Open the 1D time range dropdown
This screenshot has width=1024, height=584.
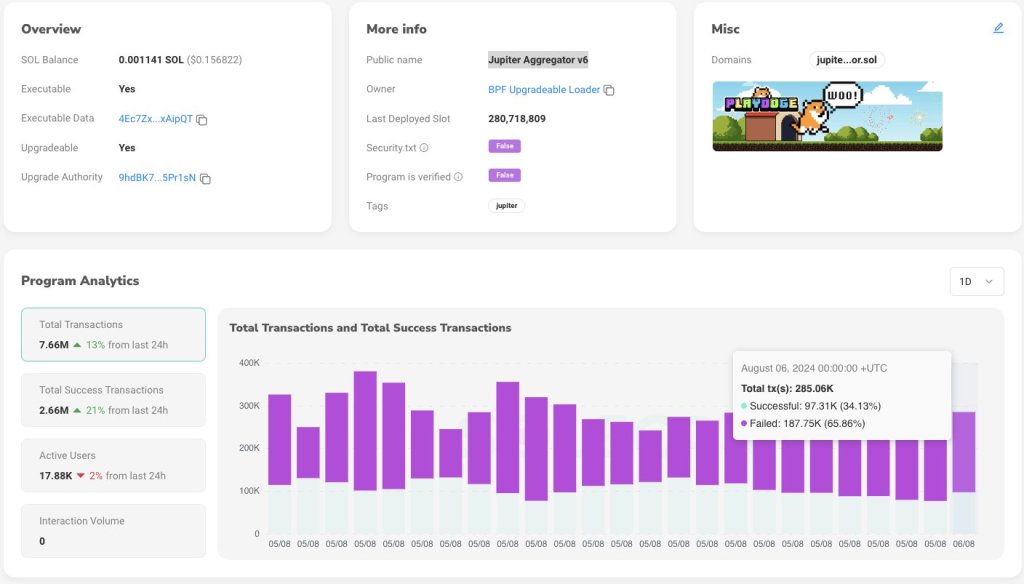tap(976, 281)
